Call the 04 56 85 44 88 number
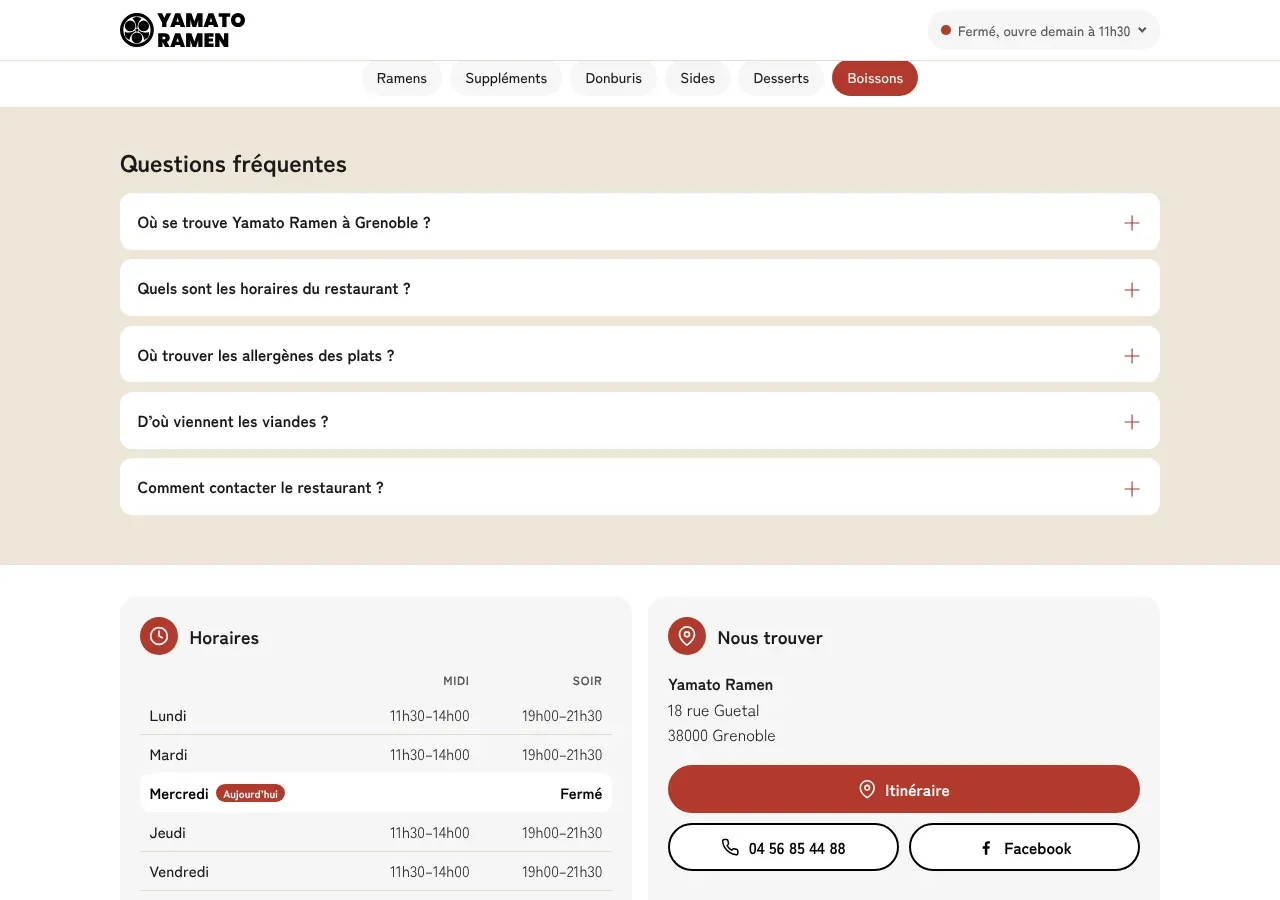The image size is (1280, 900). (x=783, y=847)
